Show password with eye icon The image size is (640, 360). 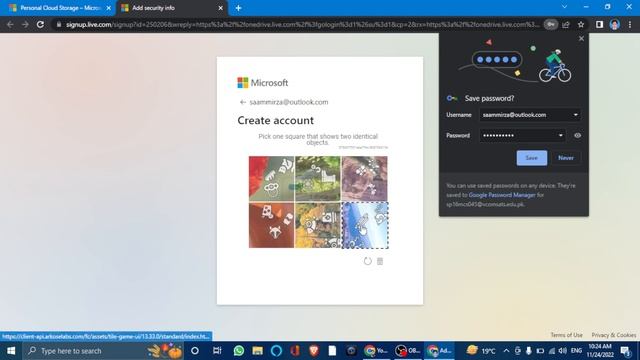pyautogui.click(x=577, y=136)
